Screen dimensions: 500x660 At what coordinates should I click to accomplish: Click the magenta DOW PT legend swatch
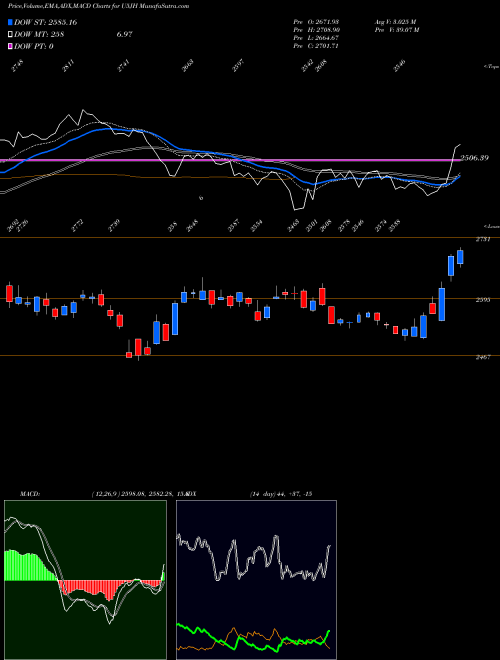(x=10, y=46)
